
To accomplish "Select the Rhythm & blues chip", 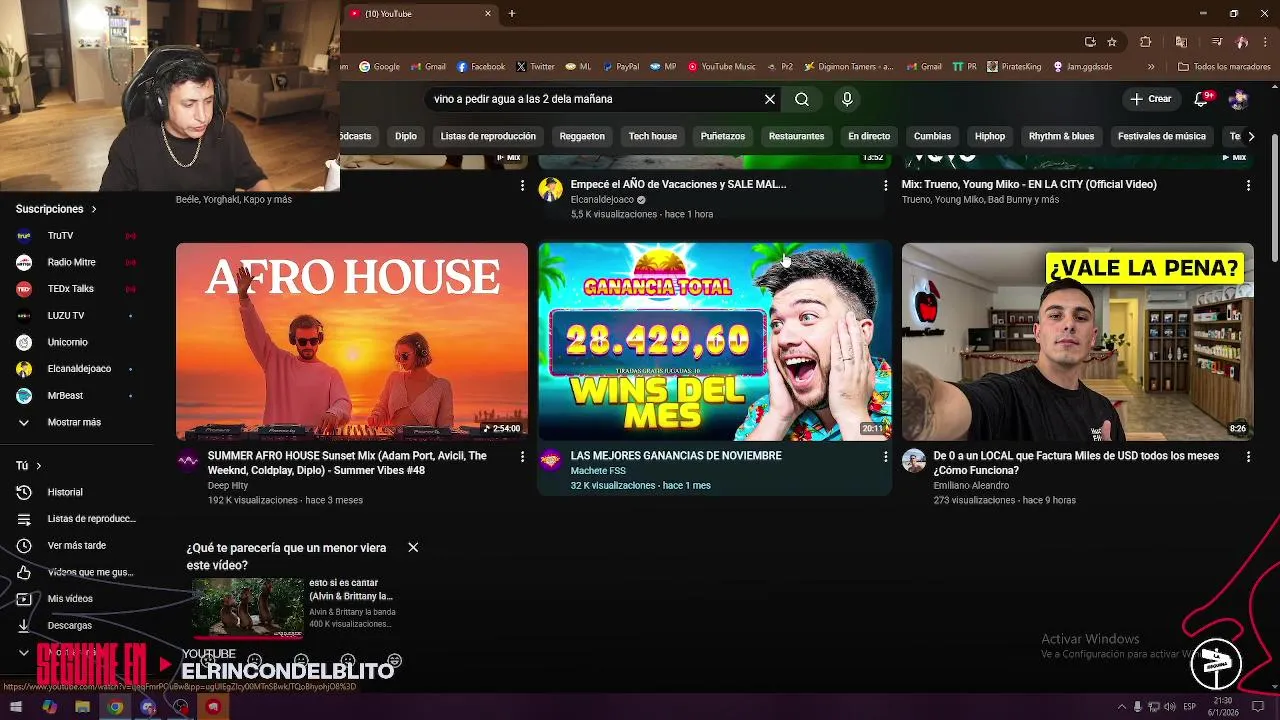I will pyautogui.click(x=1061, y=136).
